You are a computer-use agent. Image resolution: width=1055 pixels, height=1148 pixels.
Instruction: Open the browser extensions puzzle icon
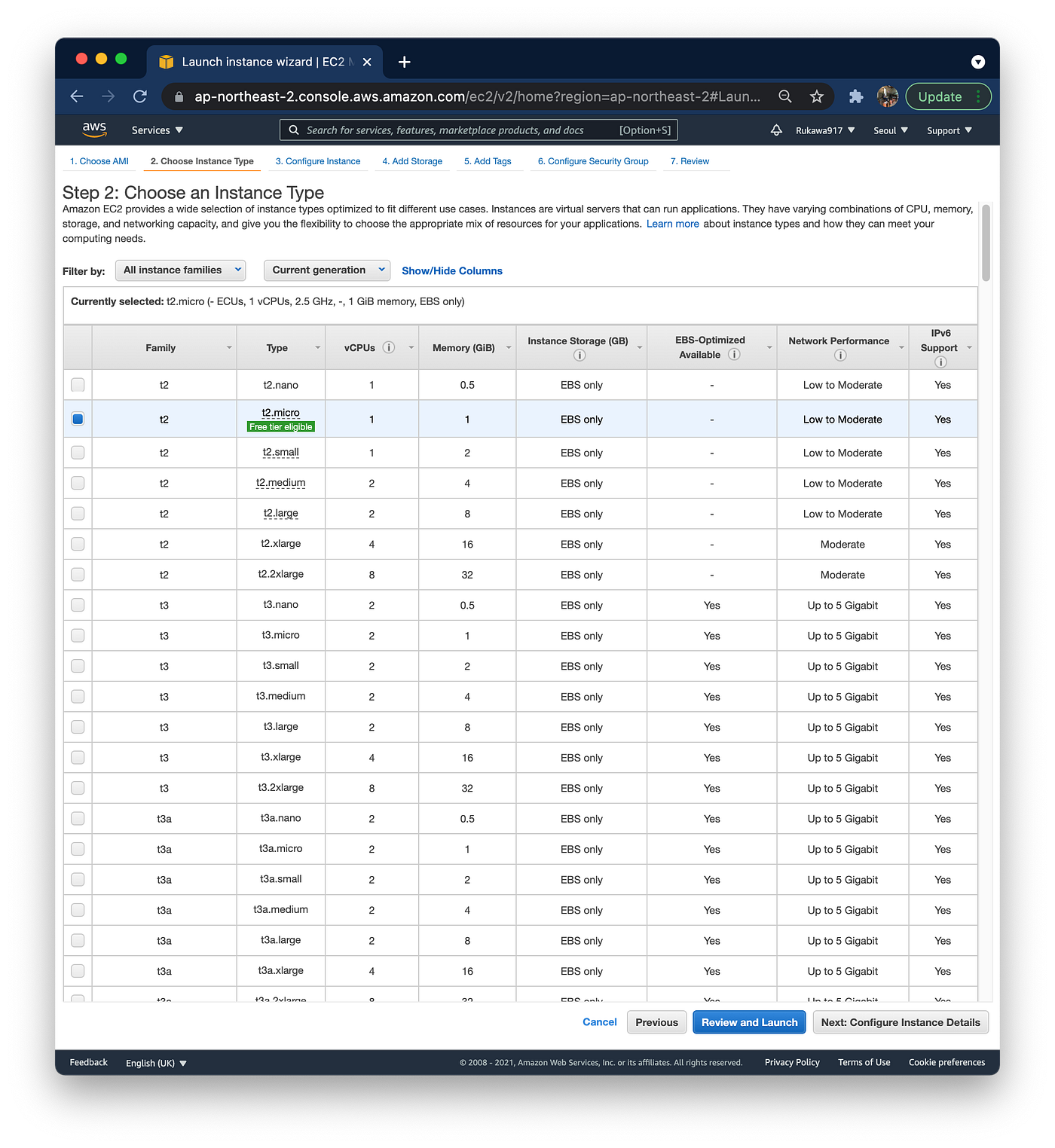[856, 96]
